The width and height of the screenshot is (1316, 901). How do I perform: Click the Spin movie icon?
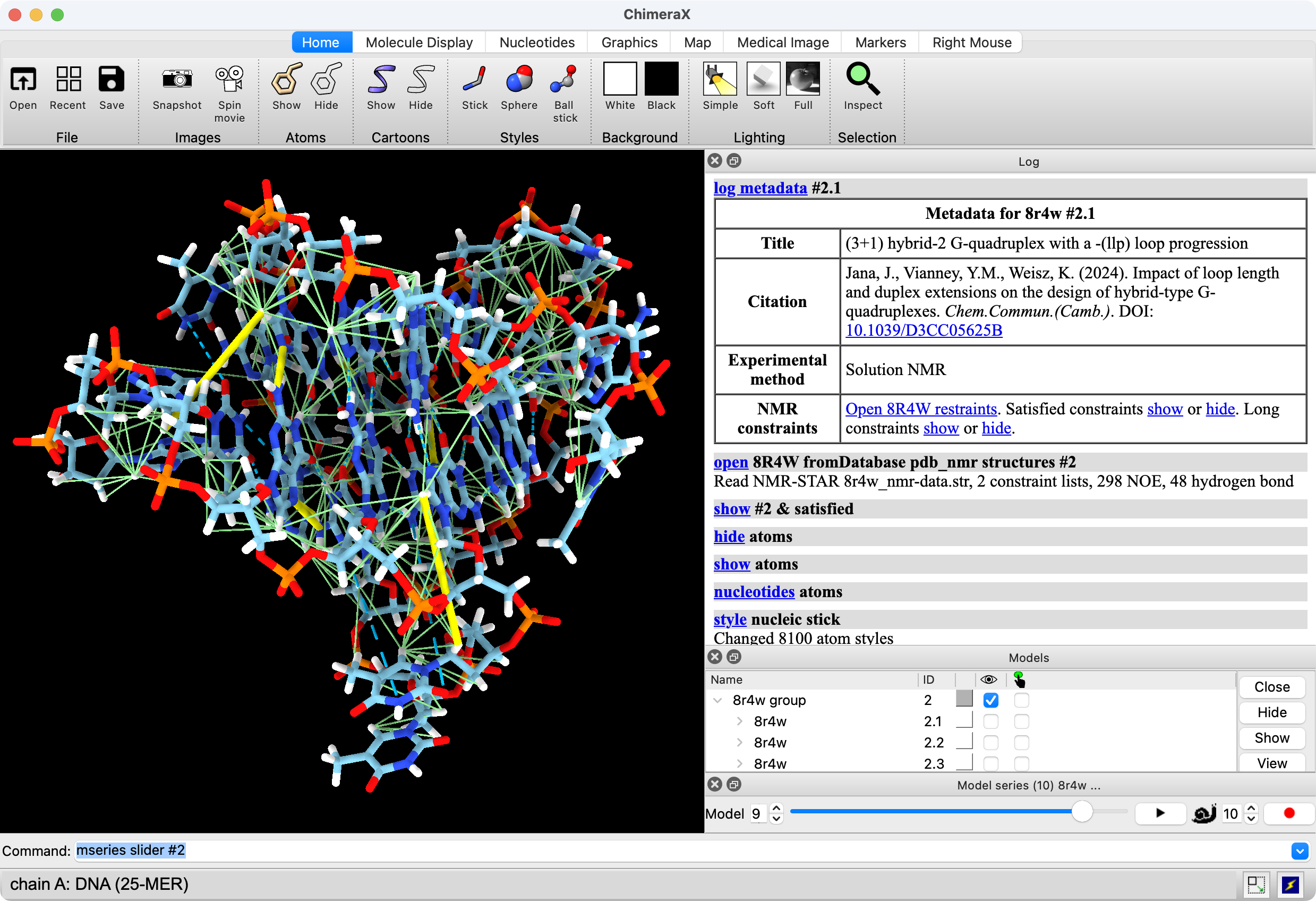(x=229, y=79)
